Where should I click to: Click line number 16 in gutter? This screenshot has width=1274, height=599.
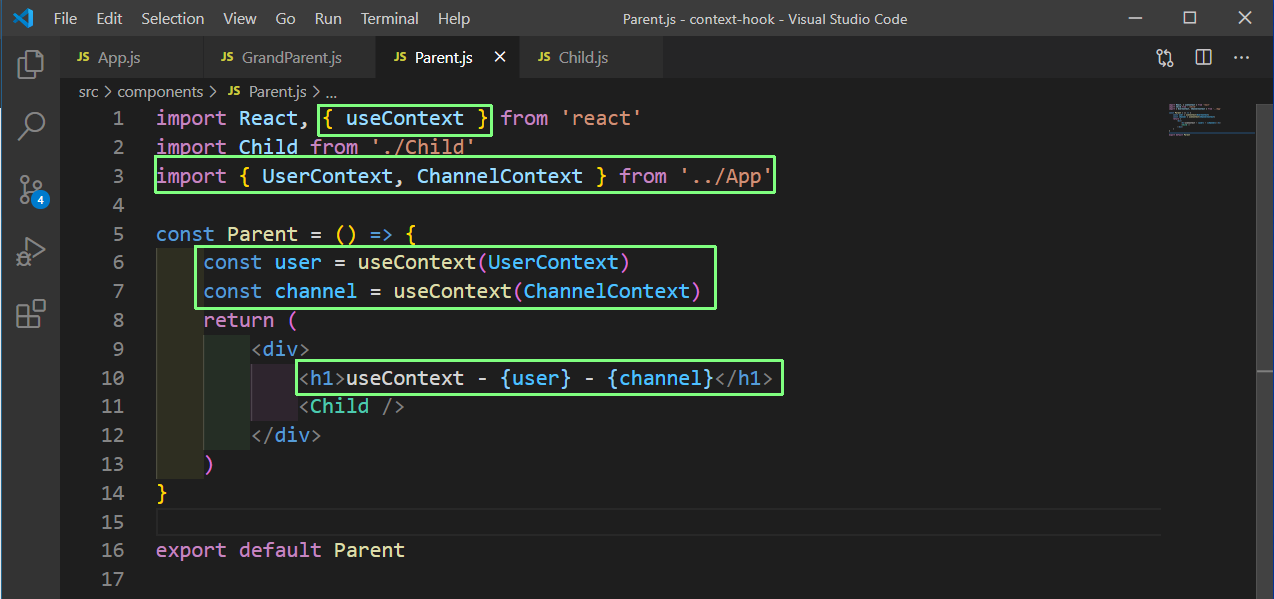click(113, 550)
